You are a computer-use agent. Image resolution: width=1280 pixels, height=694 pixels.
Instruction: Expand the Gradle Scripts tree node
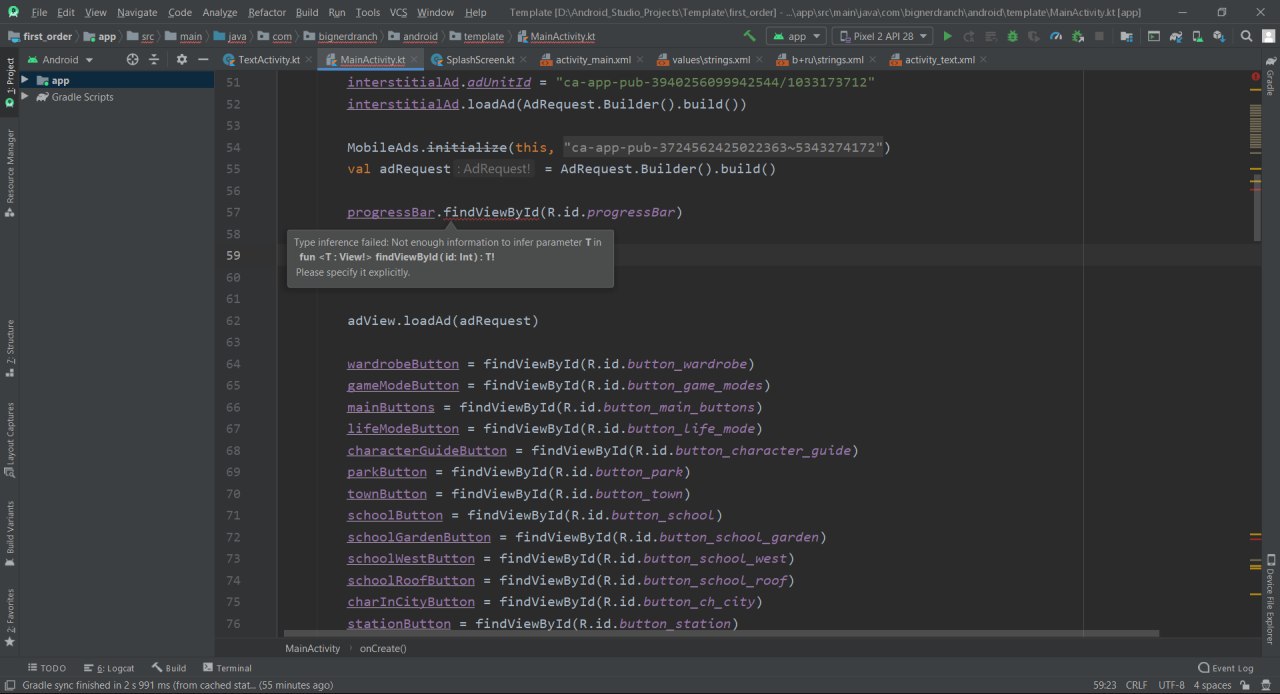tap(25, 97)
